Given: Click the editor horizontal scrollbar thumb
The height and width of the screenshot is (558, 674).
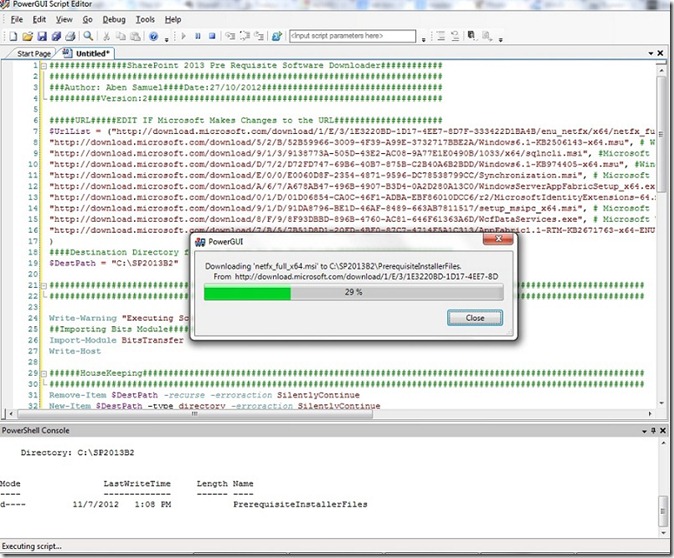Looking at the screenshot, I should (x=194, y=414).
